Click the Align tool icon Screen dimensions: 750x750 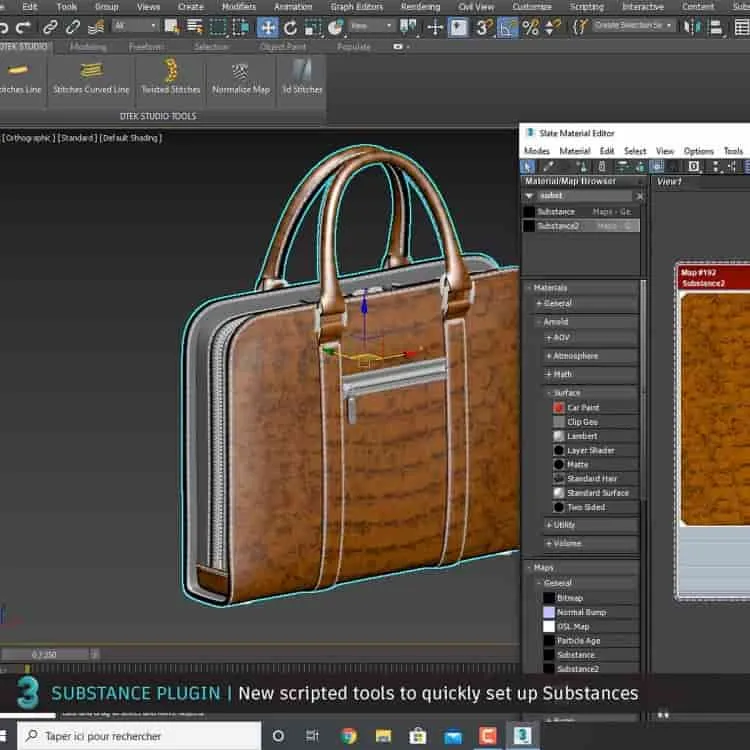pos(716,27)
